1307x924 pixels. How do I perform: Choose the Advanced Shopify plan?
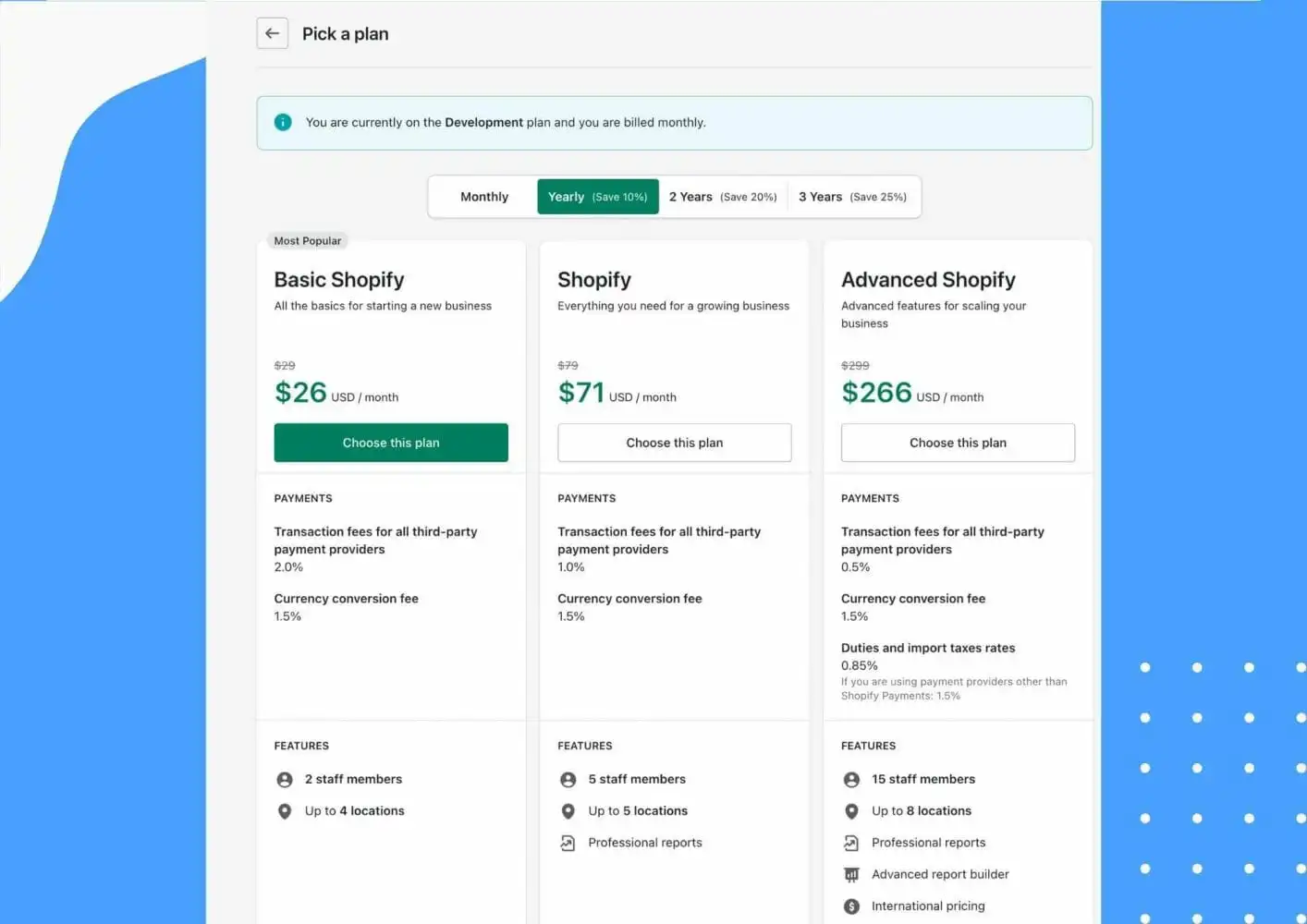(958, 443)
